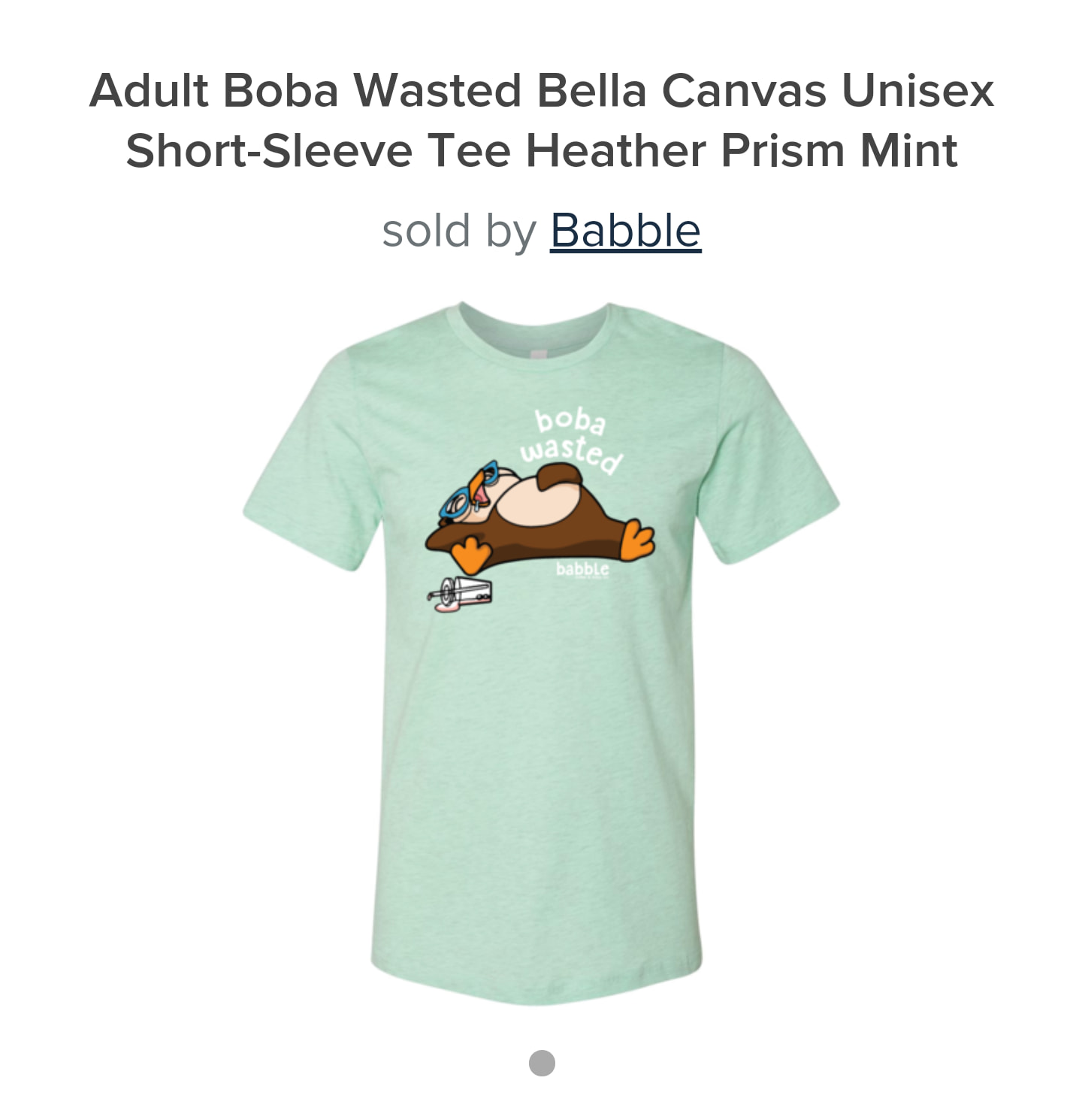
Task: Click the spilled boba cup graphic
Action: (x=460, y=595)
